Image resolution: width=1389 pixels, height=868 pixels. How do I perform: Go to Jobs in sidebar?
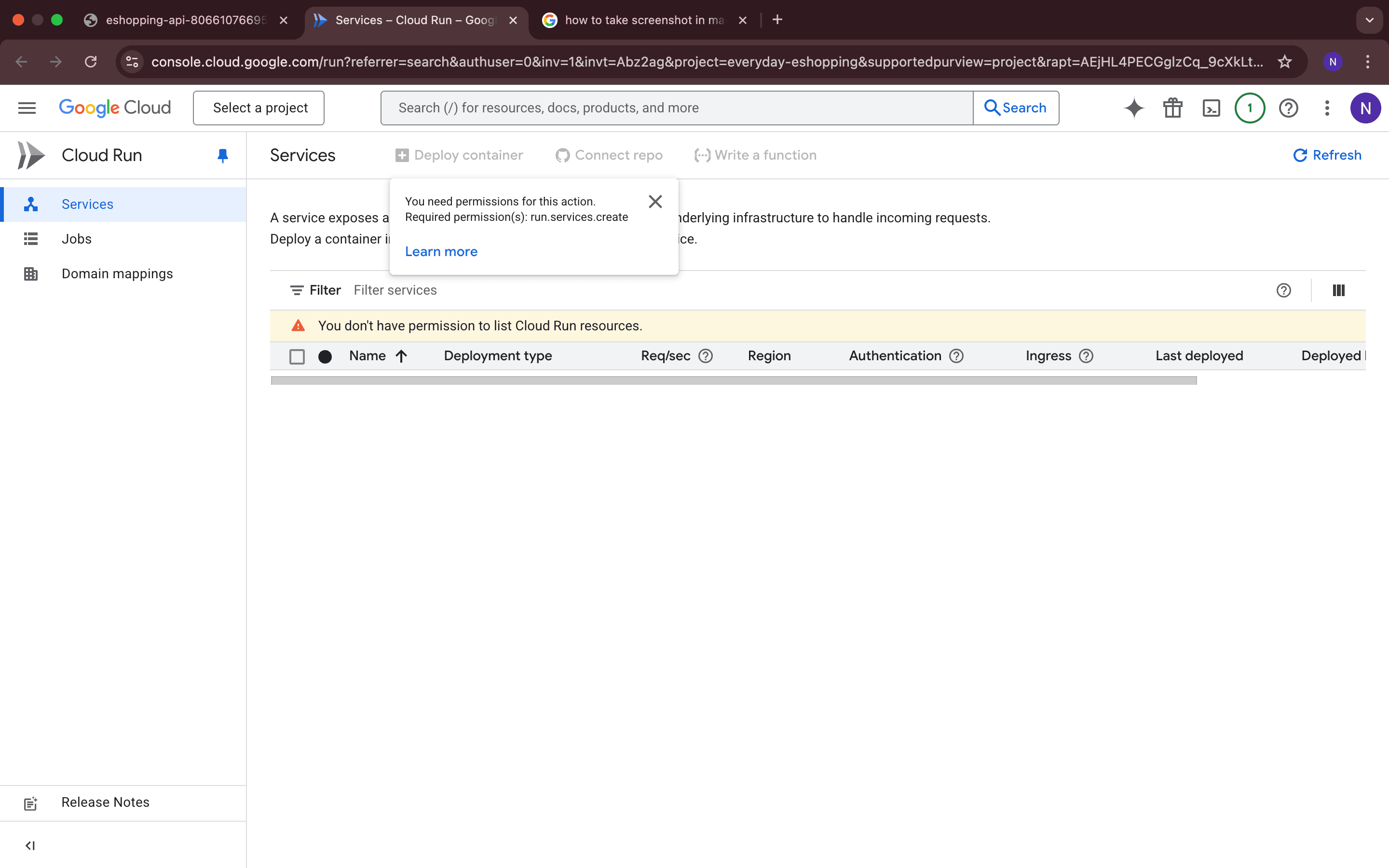76,239
